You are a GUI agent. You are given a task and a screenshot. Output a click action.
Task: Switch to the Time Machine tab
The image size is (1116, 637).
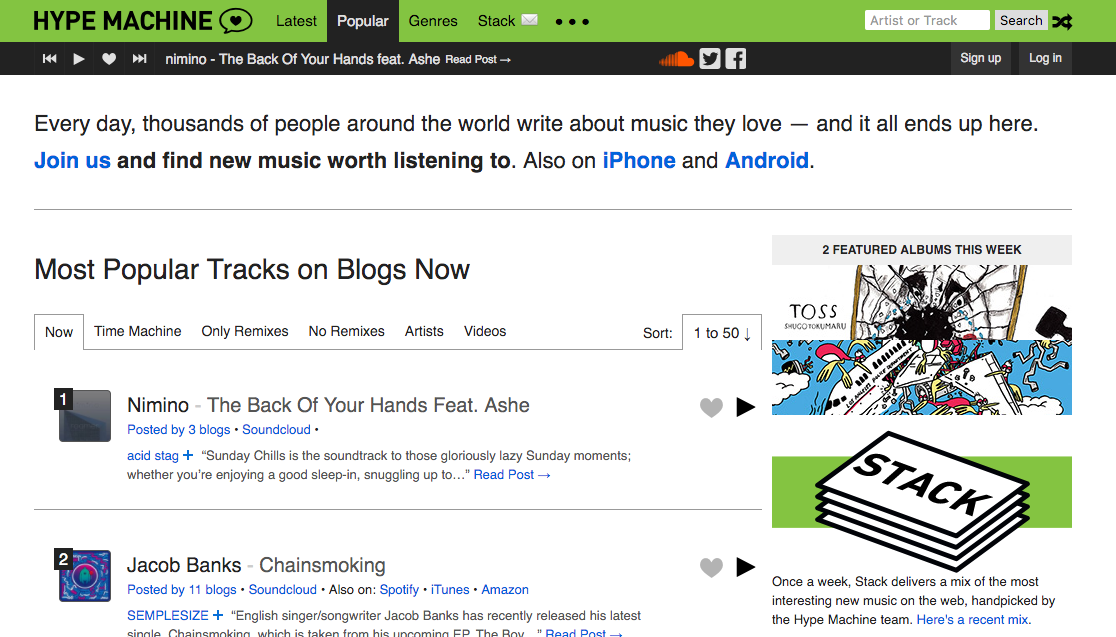coord(137,331)
